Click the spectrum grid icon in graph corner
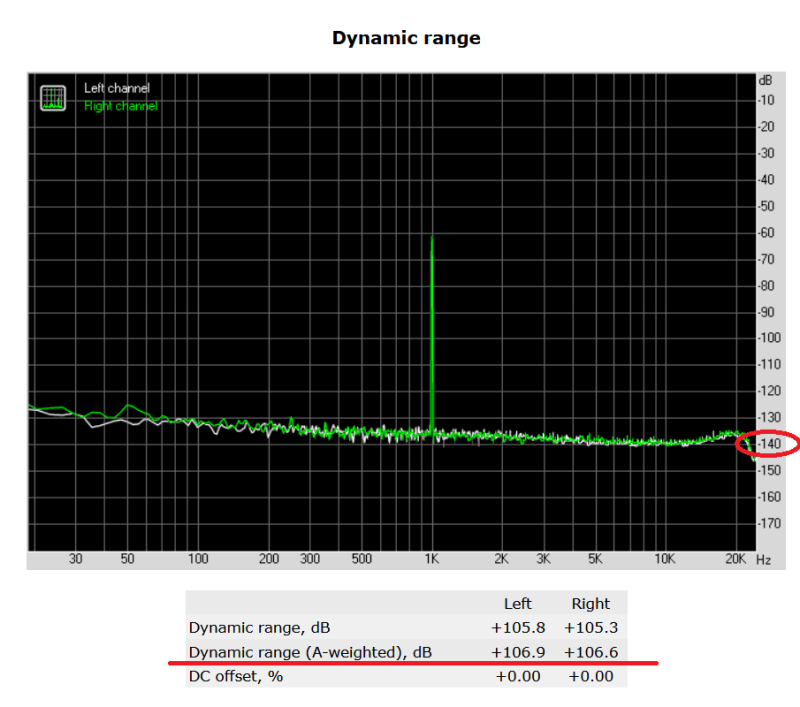Screen dimensions: 800x707 (52, 97)
